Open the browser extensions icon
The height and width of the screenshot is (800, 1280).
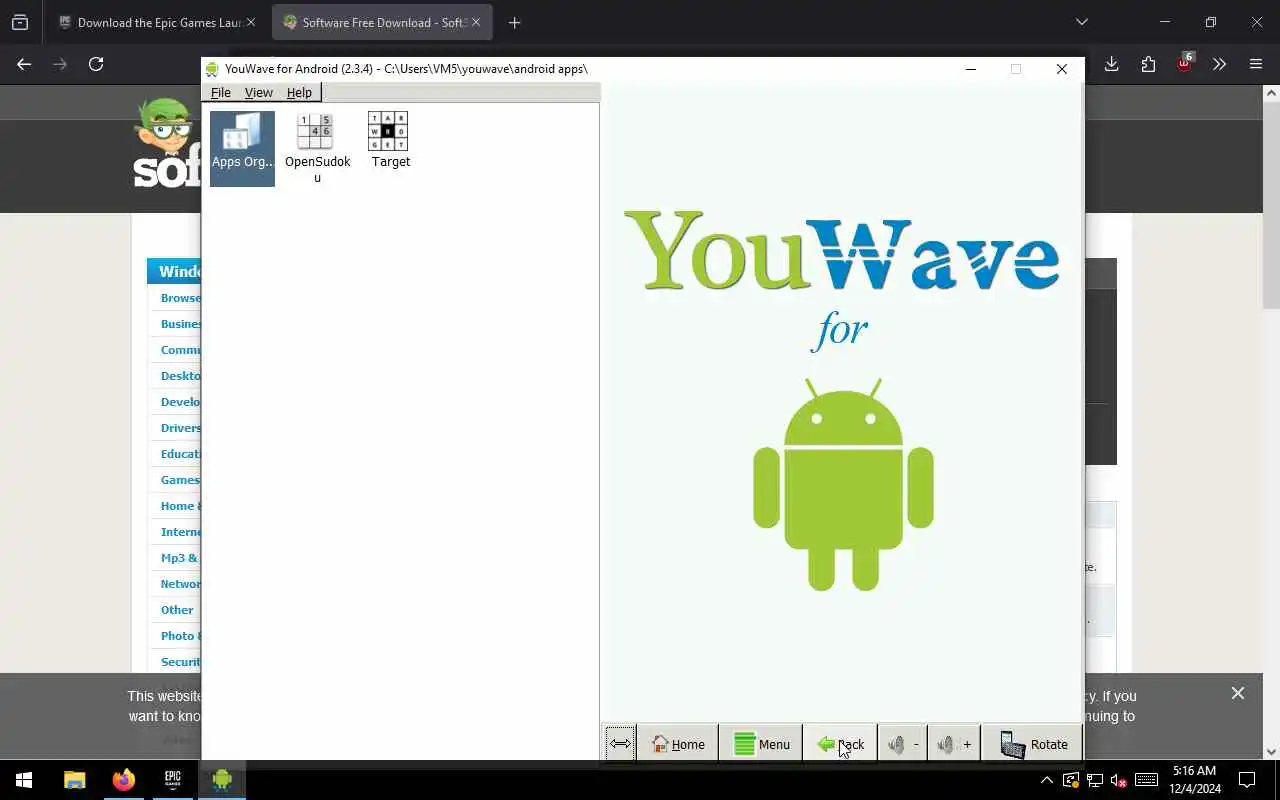click(x=1148, y=64)
